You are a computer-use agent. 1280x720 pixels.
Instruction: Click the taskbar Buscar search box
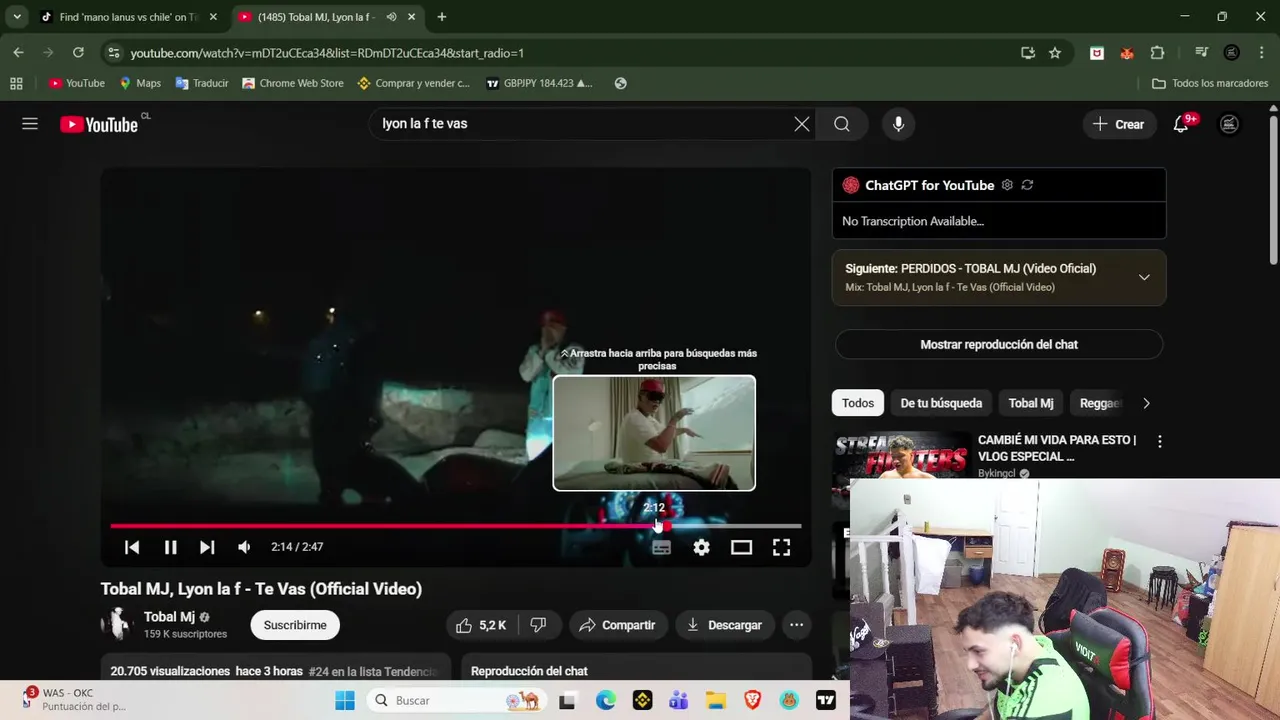[x=456, y=700]
